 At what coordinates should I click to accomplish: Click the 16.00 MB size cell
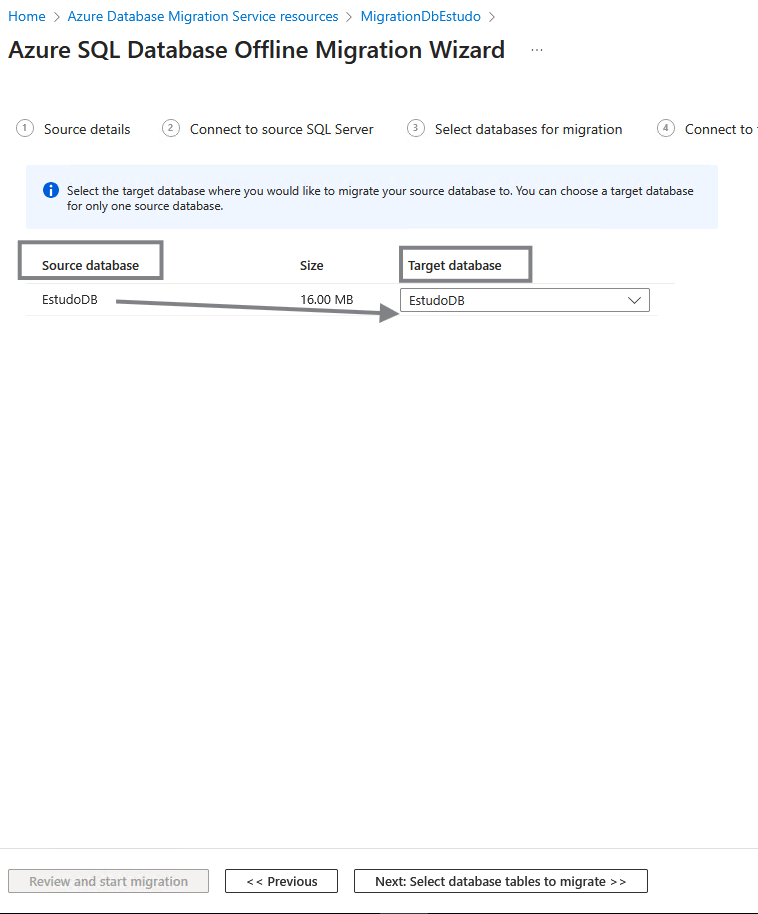326,300
